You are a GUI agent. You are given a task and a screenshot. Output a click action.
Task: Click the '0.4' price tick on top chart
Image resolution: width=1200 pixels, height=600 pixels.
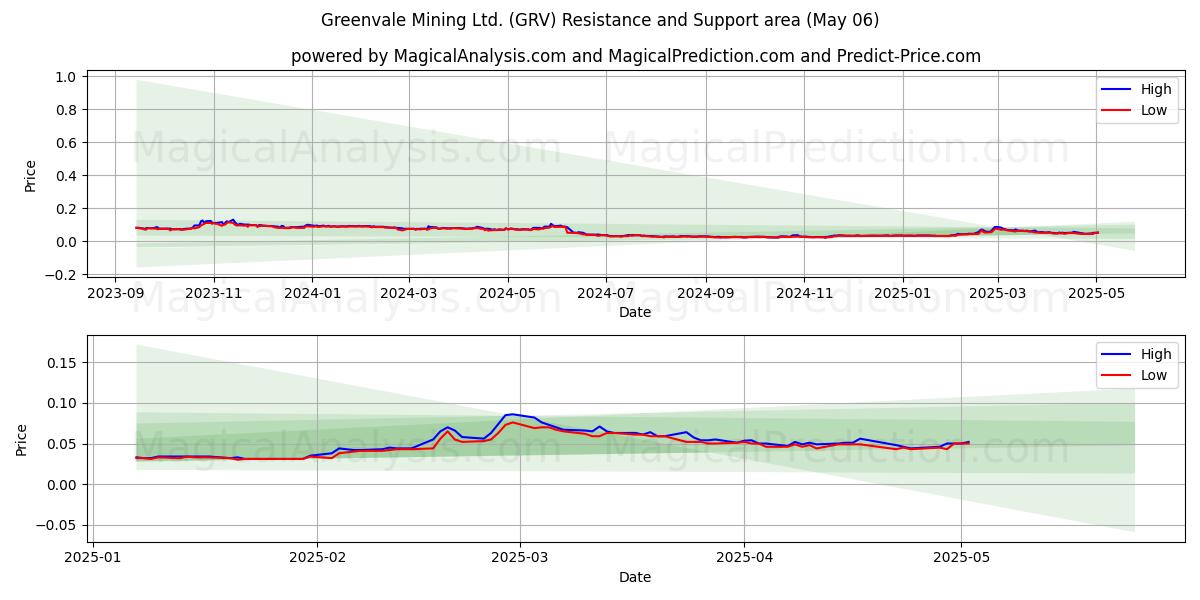coord(67,176)
